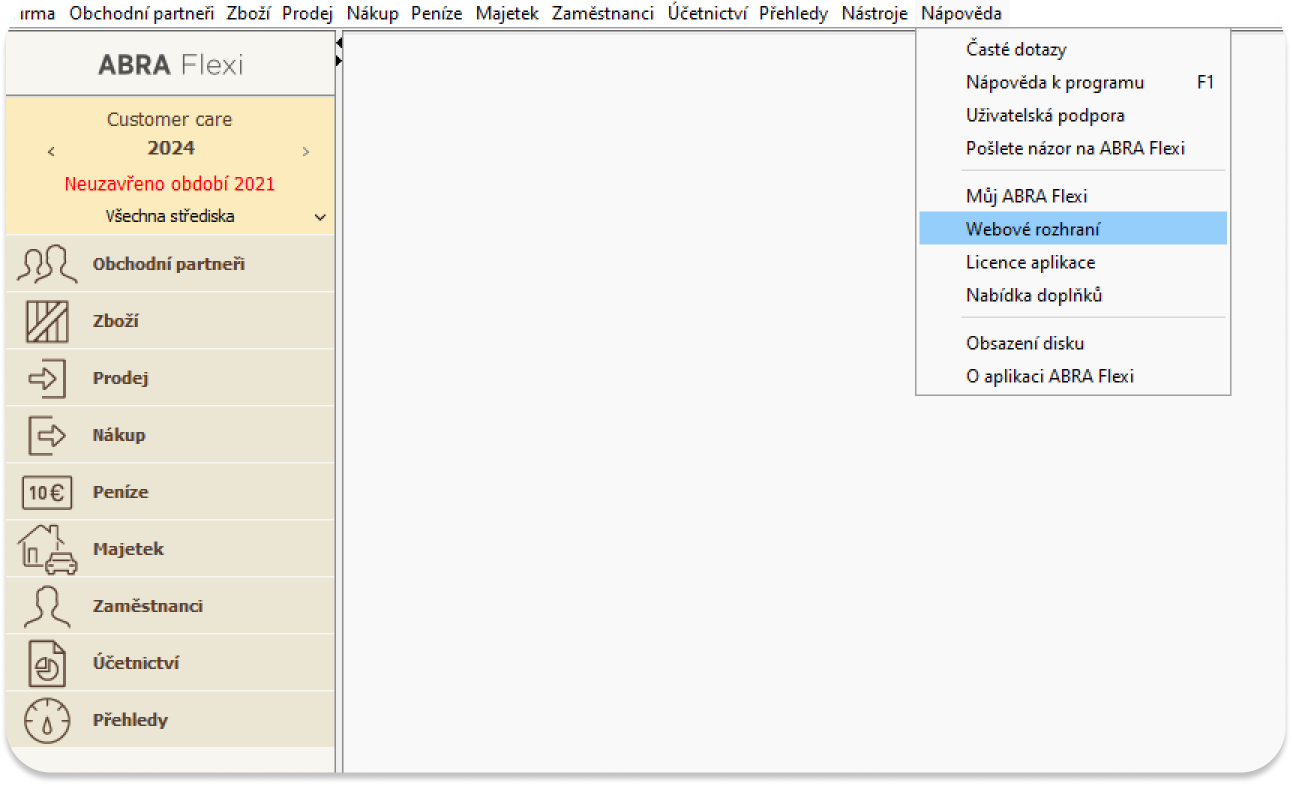1292x785 pixels.
Task: Click the Zboží hatched box icon
Action: 46,321
